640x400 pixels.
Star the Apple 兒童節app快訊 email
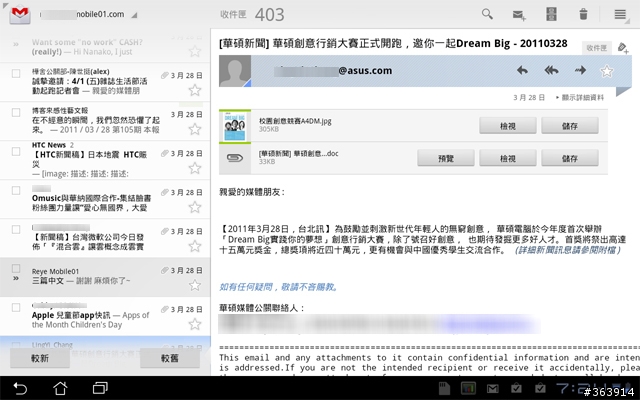click(x=195, y=324)
